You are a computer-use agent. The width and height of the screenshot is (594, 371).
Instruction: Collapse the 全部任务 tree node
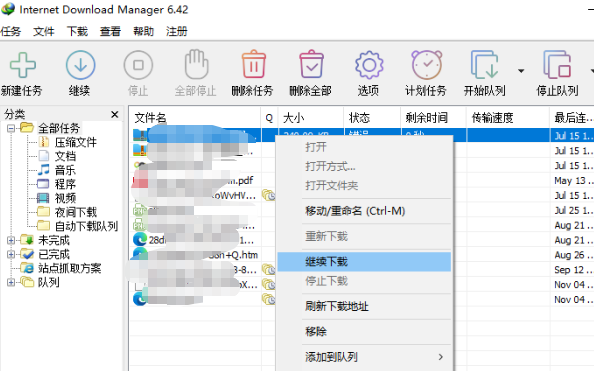coord(11,128)
